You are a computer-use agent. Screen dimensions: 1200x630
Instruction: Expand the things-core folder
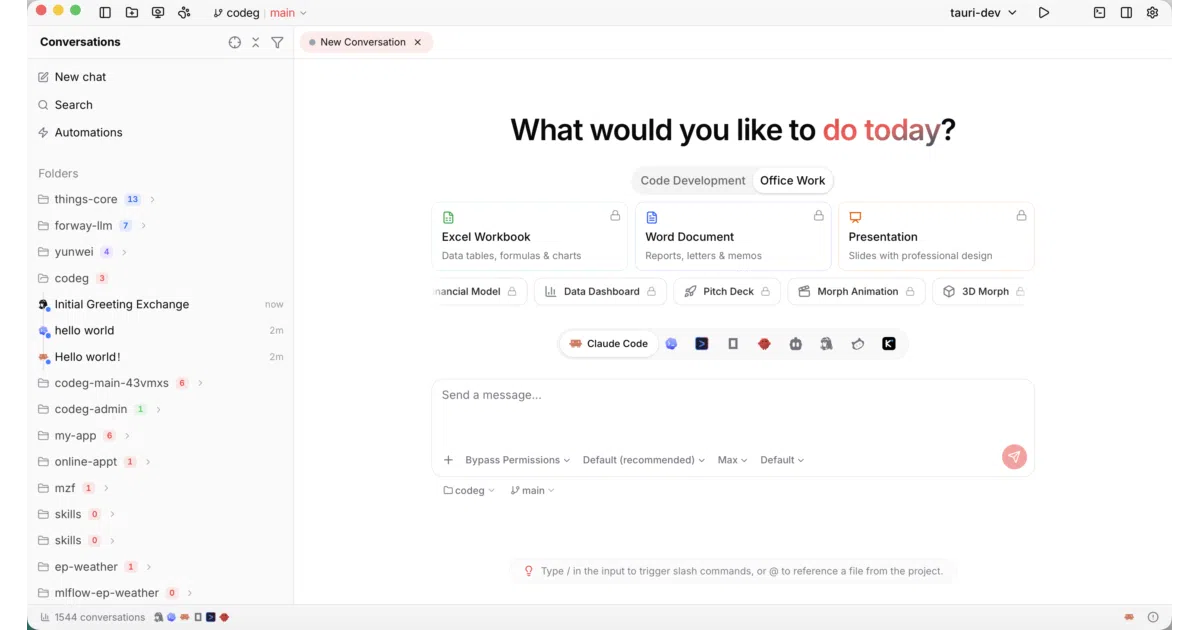point(152,200)
